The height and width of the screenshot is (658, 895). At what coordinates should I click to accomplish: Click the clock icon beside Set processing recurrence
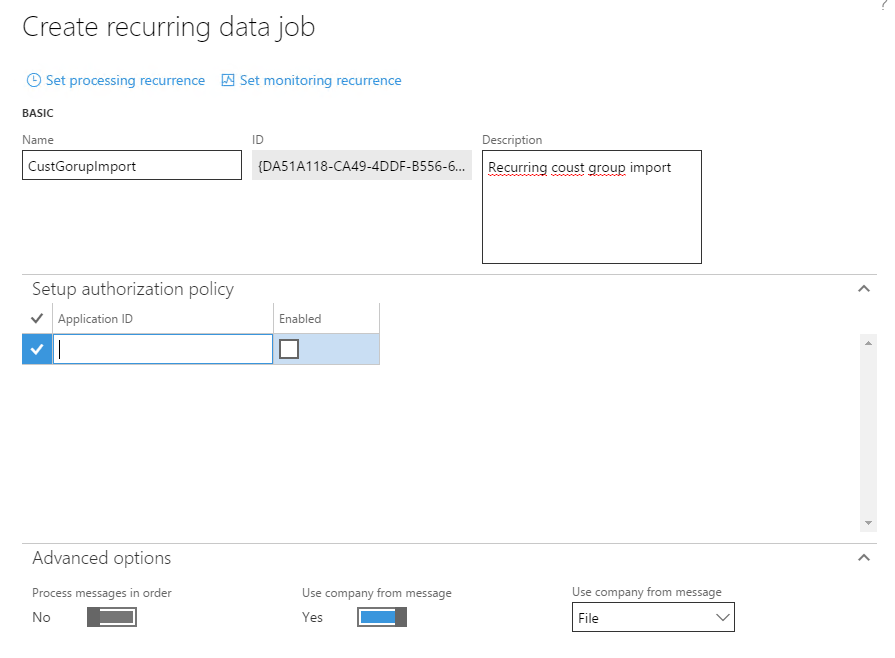[x=34, y=80]
